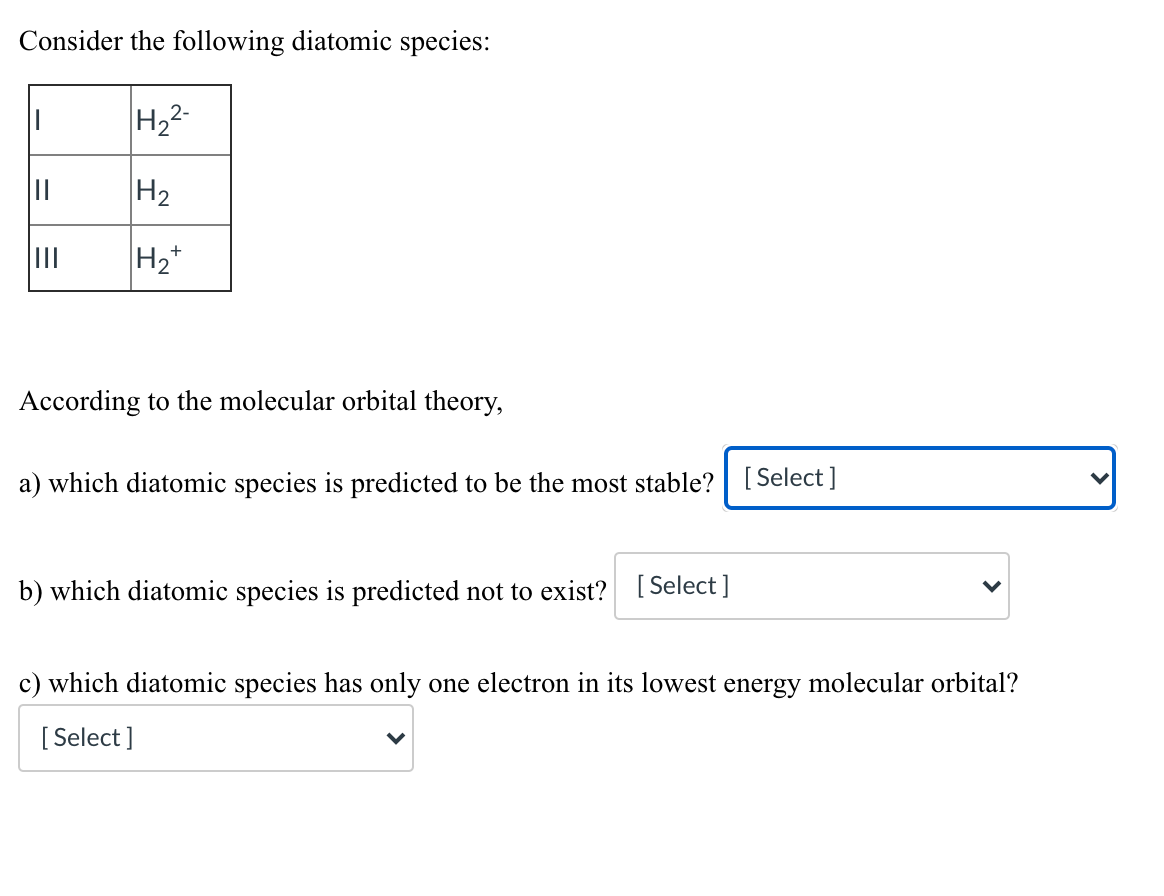The height and width of the screenshot is (896, 1164).
Task: Click the question b text about species not existing
Action: coord(312,592)
